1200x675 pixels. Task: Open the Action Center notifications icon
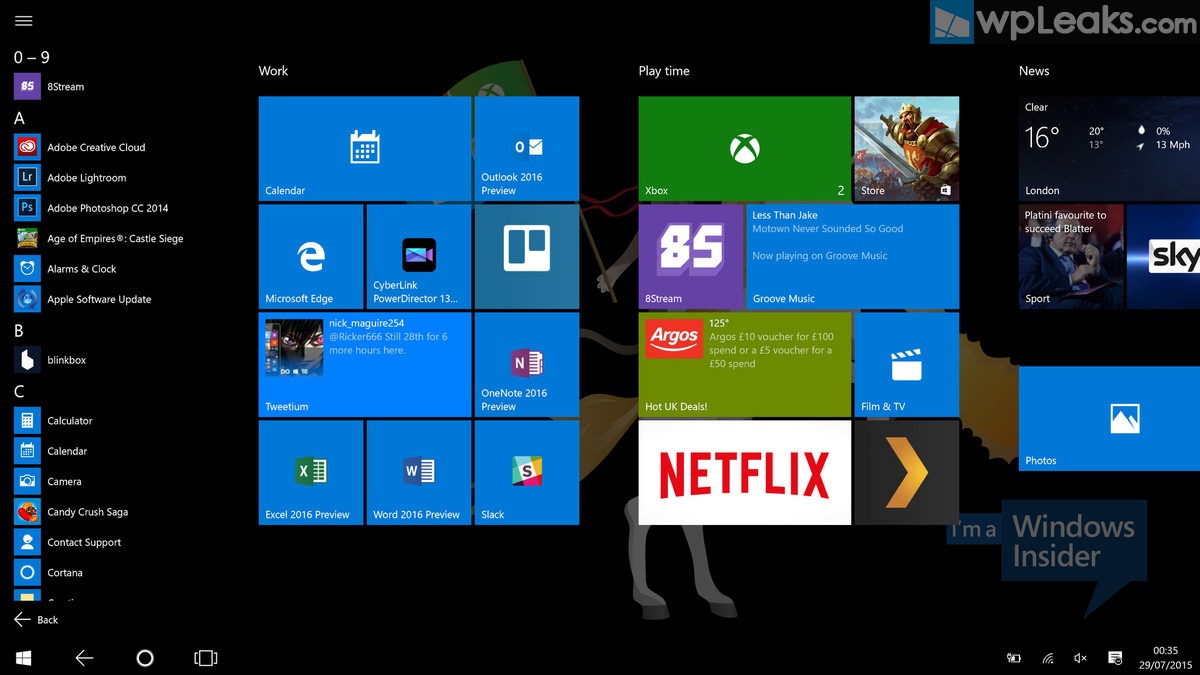pyautogui.click(x=1115, y=658)
